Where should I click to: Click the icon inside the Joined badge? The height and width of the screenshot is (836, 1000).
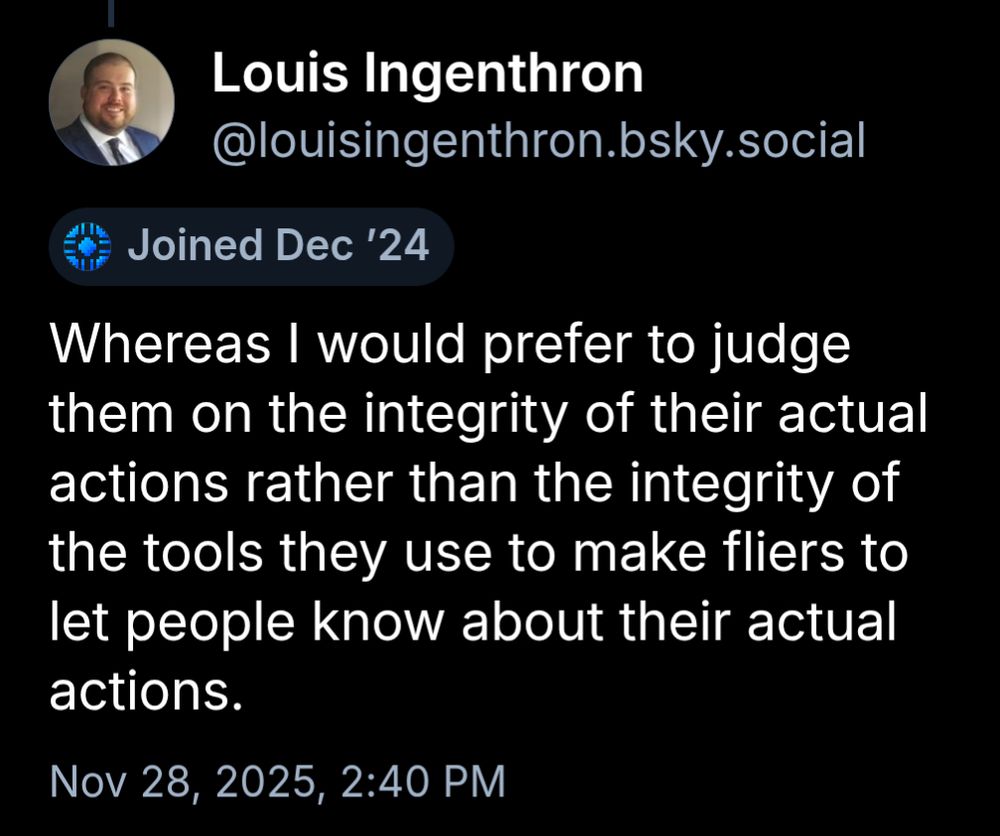(85, 245)
